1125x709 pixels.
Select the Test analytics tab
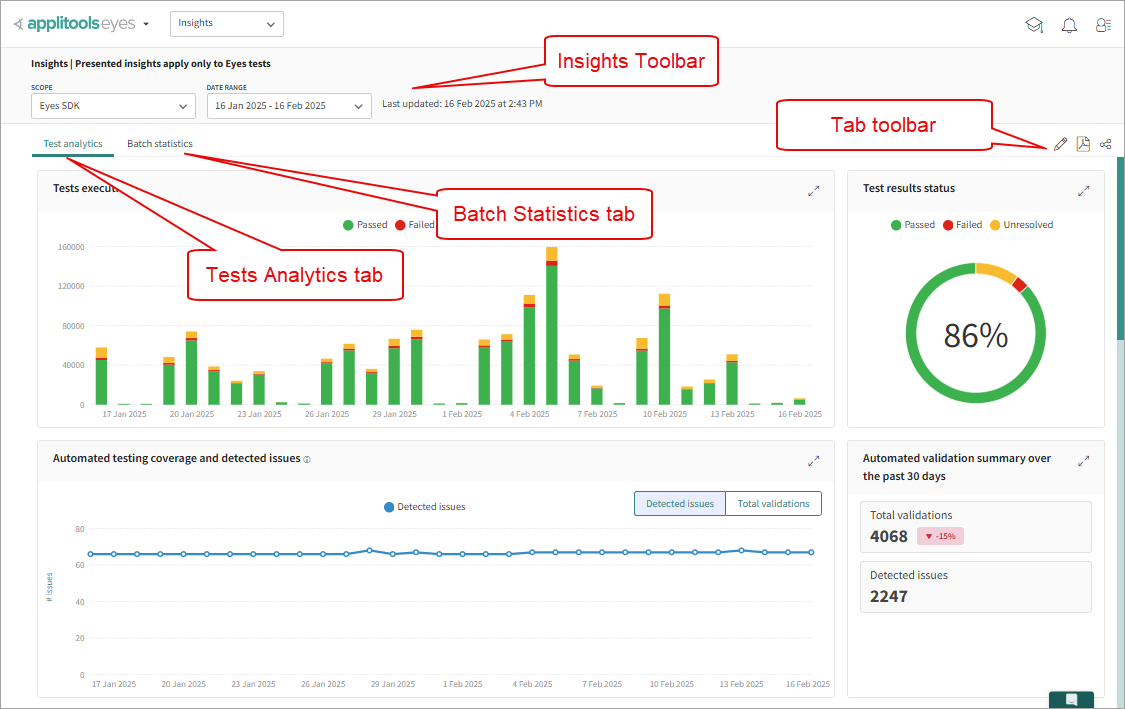point(73,144)
